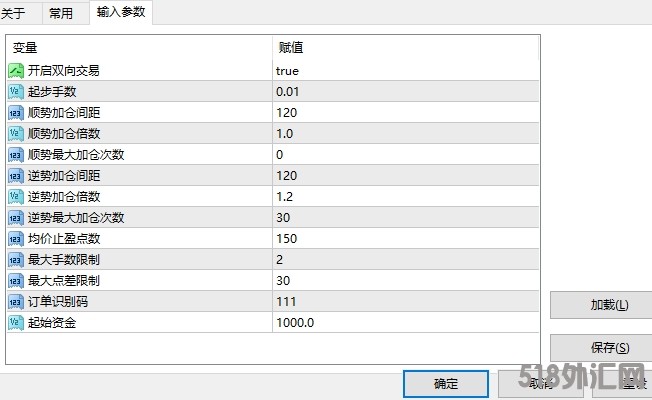Select the true value of 开启双向交易

287,71
